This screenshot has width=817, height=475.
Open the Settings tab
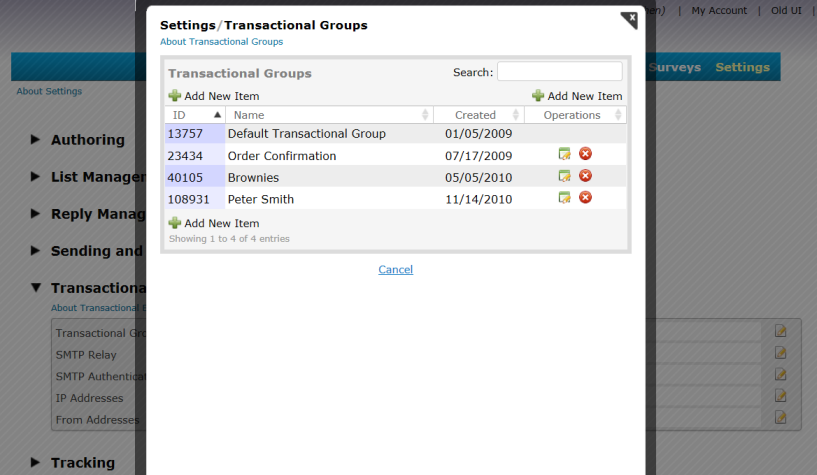click(742, 67)
